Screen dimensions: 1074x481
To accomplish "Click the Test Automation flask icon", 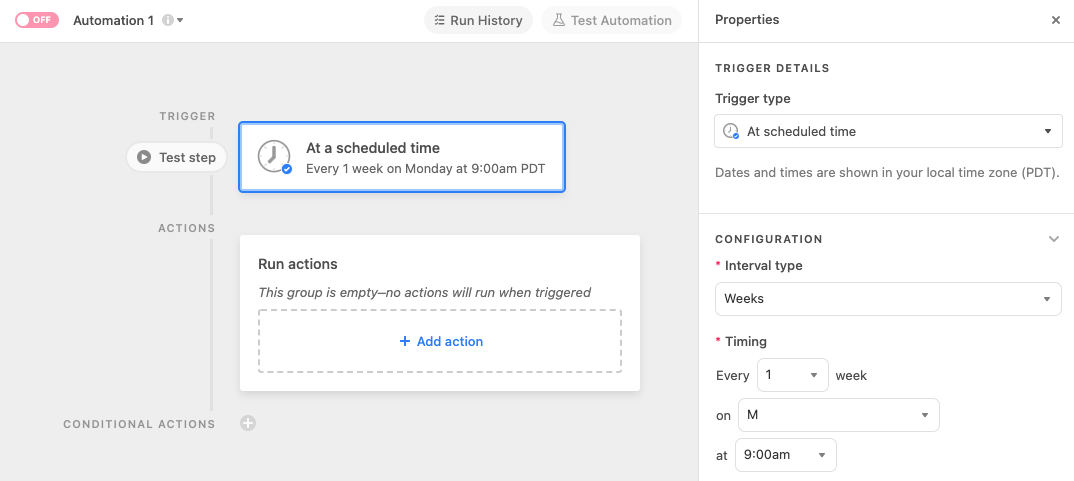I will [x=559, y=21].
